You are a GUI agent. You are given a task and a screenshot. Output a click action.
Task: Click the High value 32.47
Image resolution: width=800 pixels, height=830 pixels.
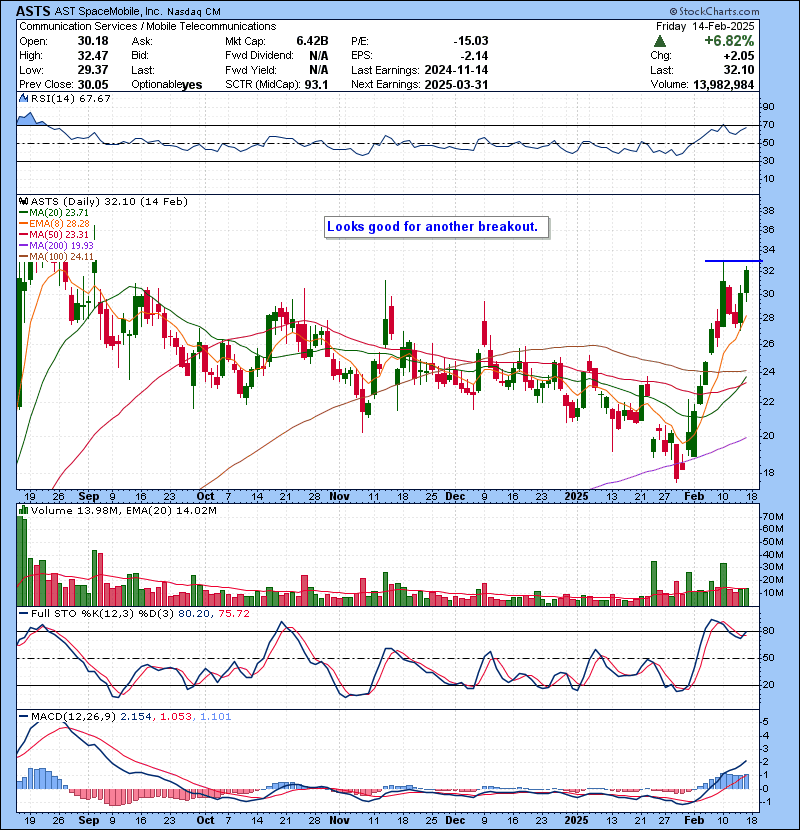pyautogui.click(x=93, y=56)
